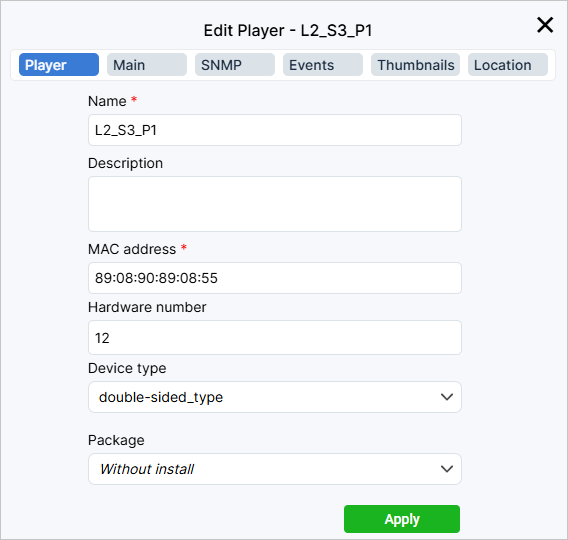Click the green Apply button
568x540 pixels.
pyautogui.click(x=402, y=519)
